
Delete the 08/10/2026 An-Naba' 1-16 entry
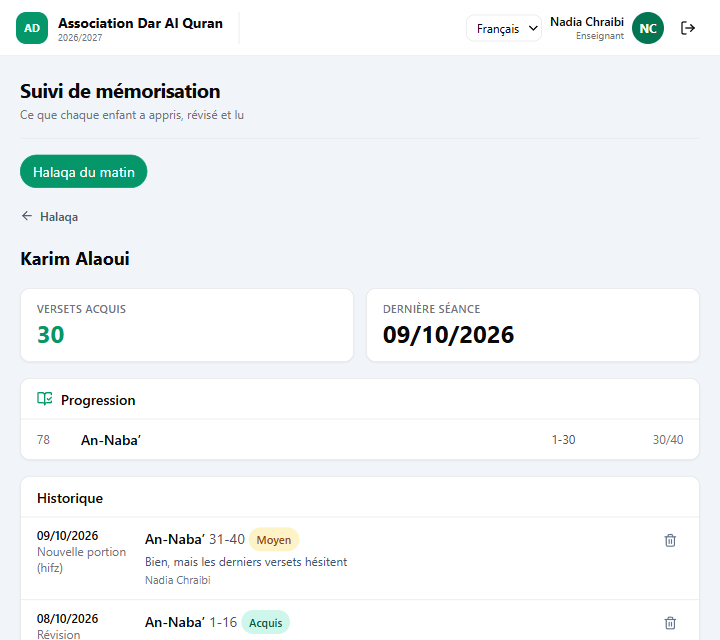coord(670,623)
